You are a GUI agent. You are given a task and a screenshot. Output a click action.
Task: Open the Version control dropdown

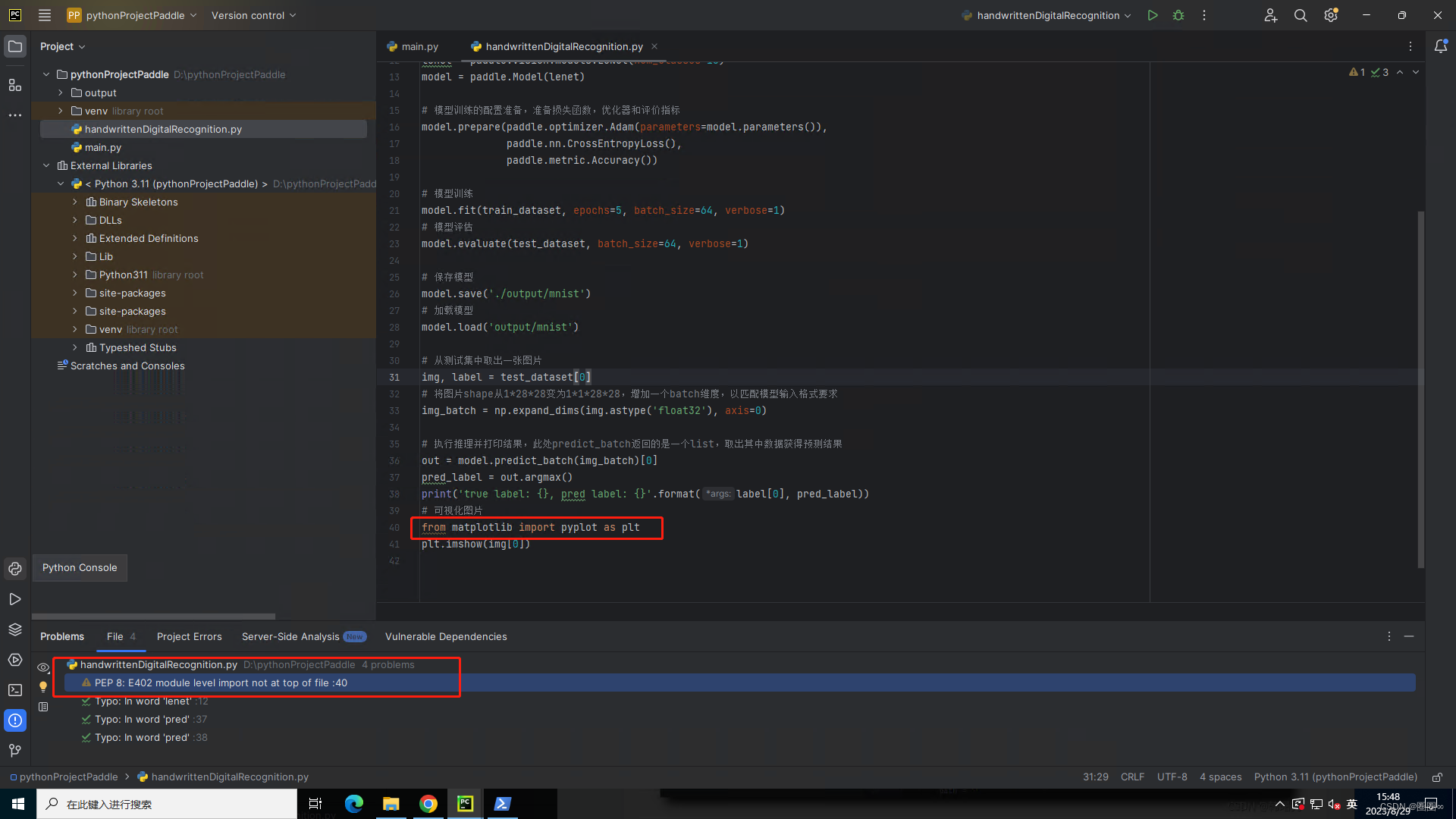pos(253,15)
